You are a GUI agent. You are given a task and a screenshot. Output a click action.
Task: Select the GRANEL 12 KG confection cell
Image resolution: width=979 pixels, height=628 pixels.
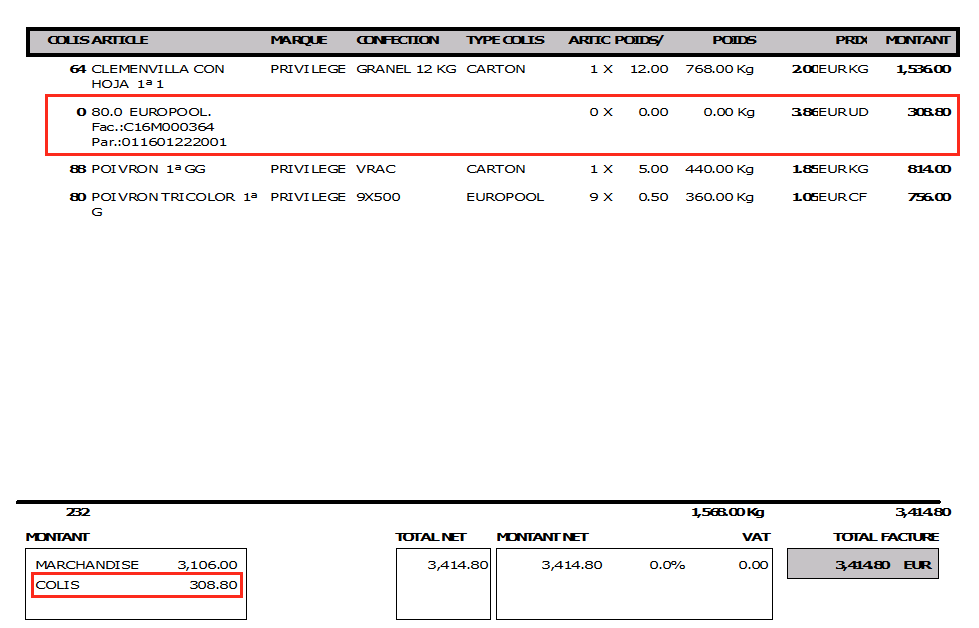(x=406, y=69)
